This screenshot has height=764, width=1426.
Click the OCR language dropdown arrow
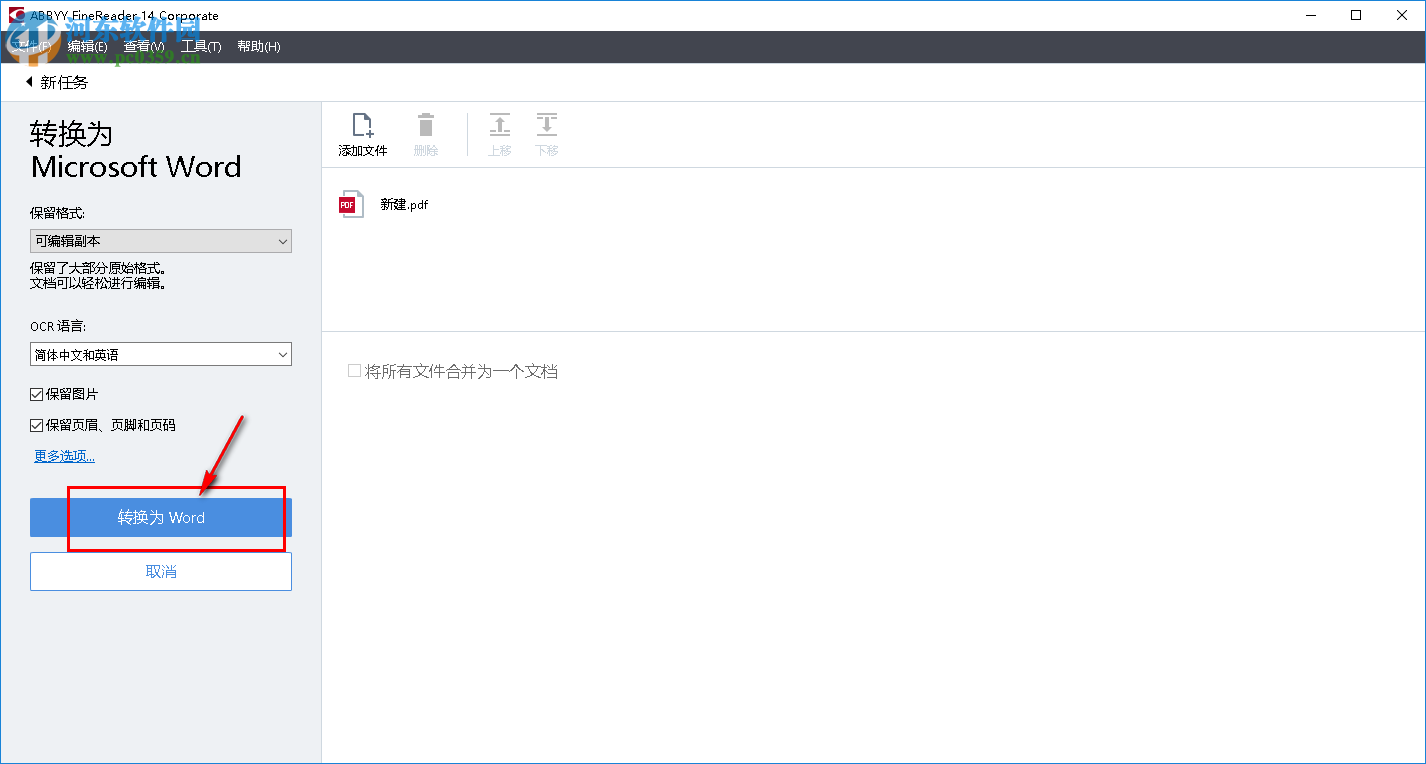[x=281, y=354]
